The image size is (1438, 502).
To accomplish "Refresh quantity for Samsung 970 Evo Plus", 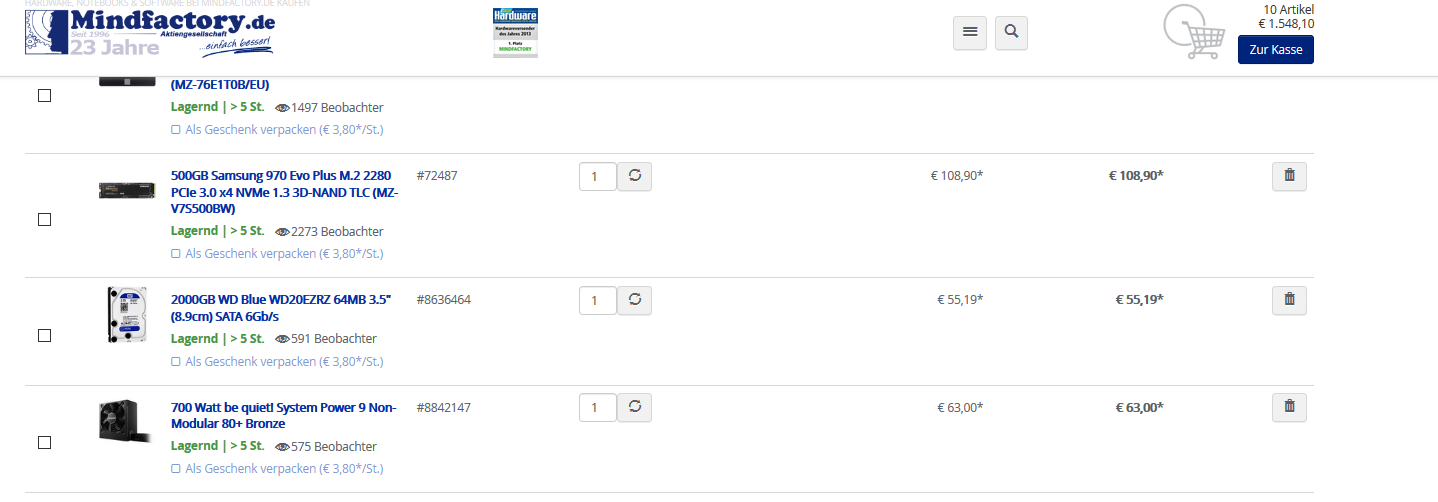I will [x=634, y=176].
